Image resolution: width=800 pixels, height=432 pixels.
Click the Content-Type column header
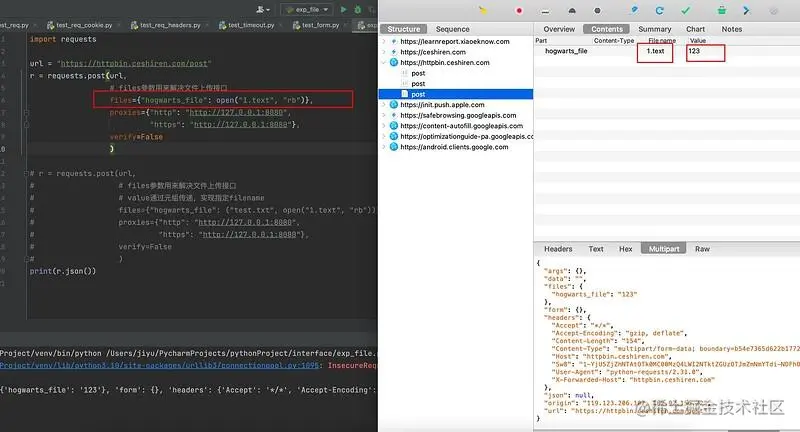tap(614, 40)
